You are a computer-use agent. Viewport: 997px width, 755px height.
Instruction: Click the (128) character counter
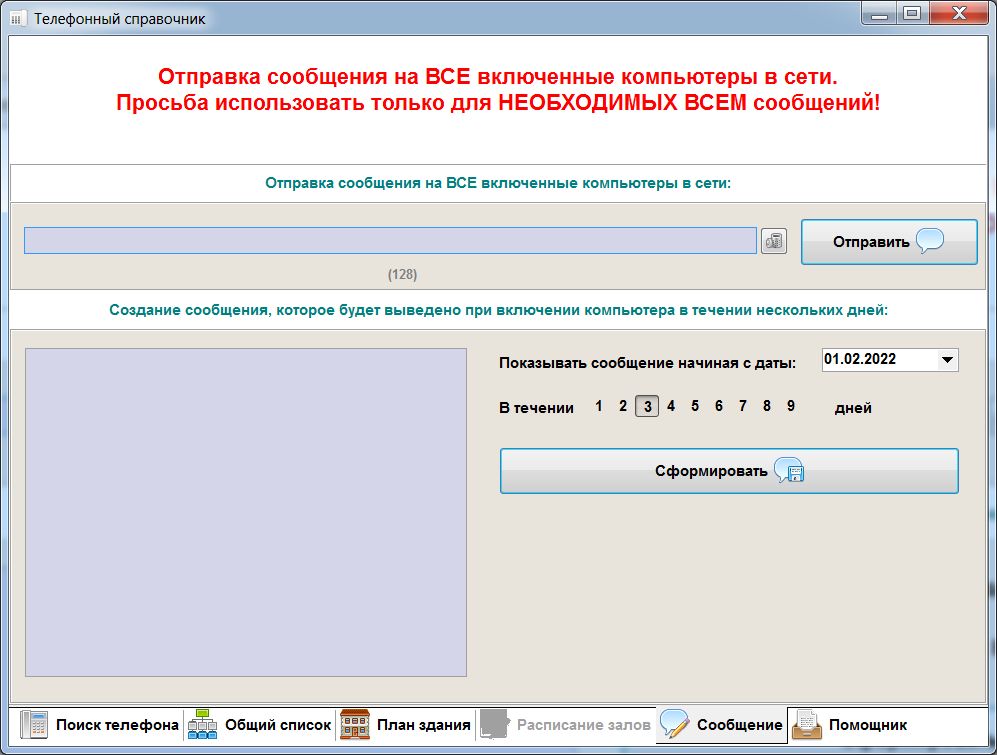point(402,274)
